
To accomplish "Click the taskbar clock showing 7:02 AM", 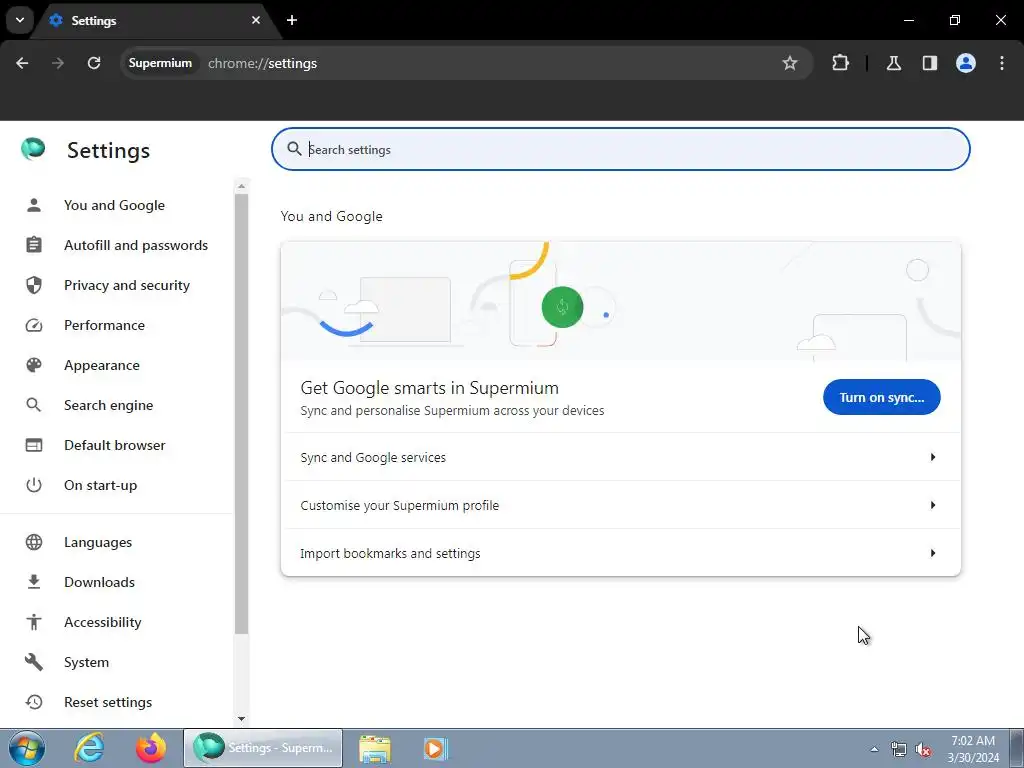I will [973, 749].
